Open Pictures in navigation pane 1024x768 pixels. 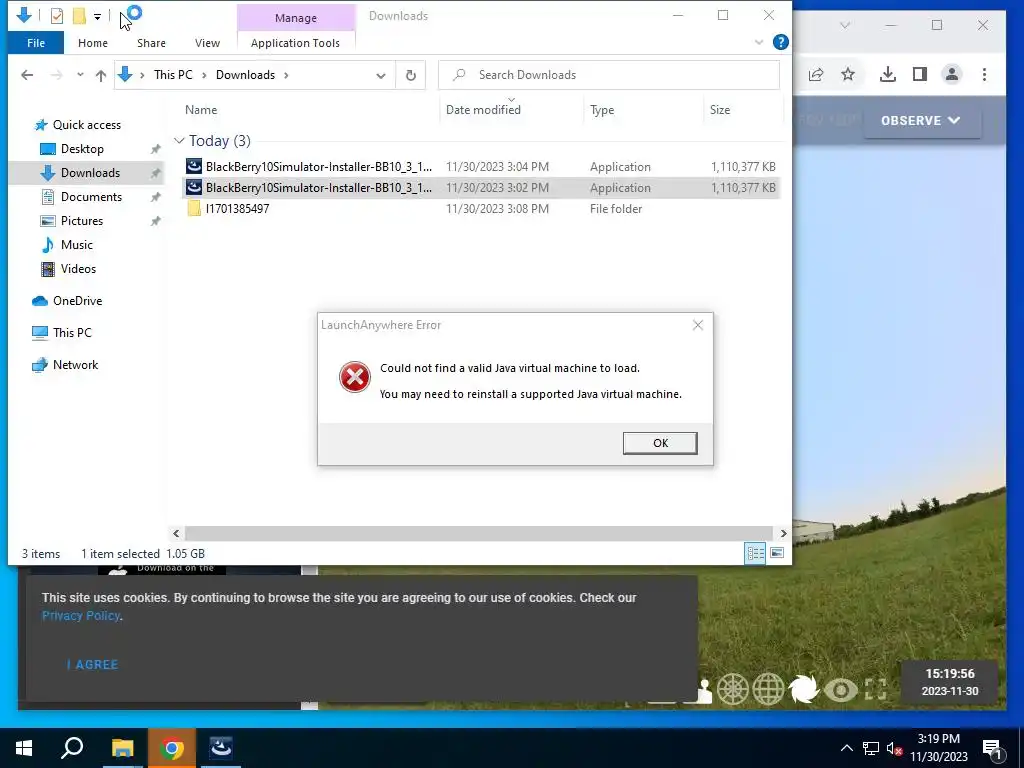(82, 221)
